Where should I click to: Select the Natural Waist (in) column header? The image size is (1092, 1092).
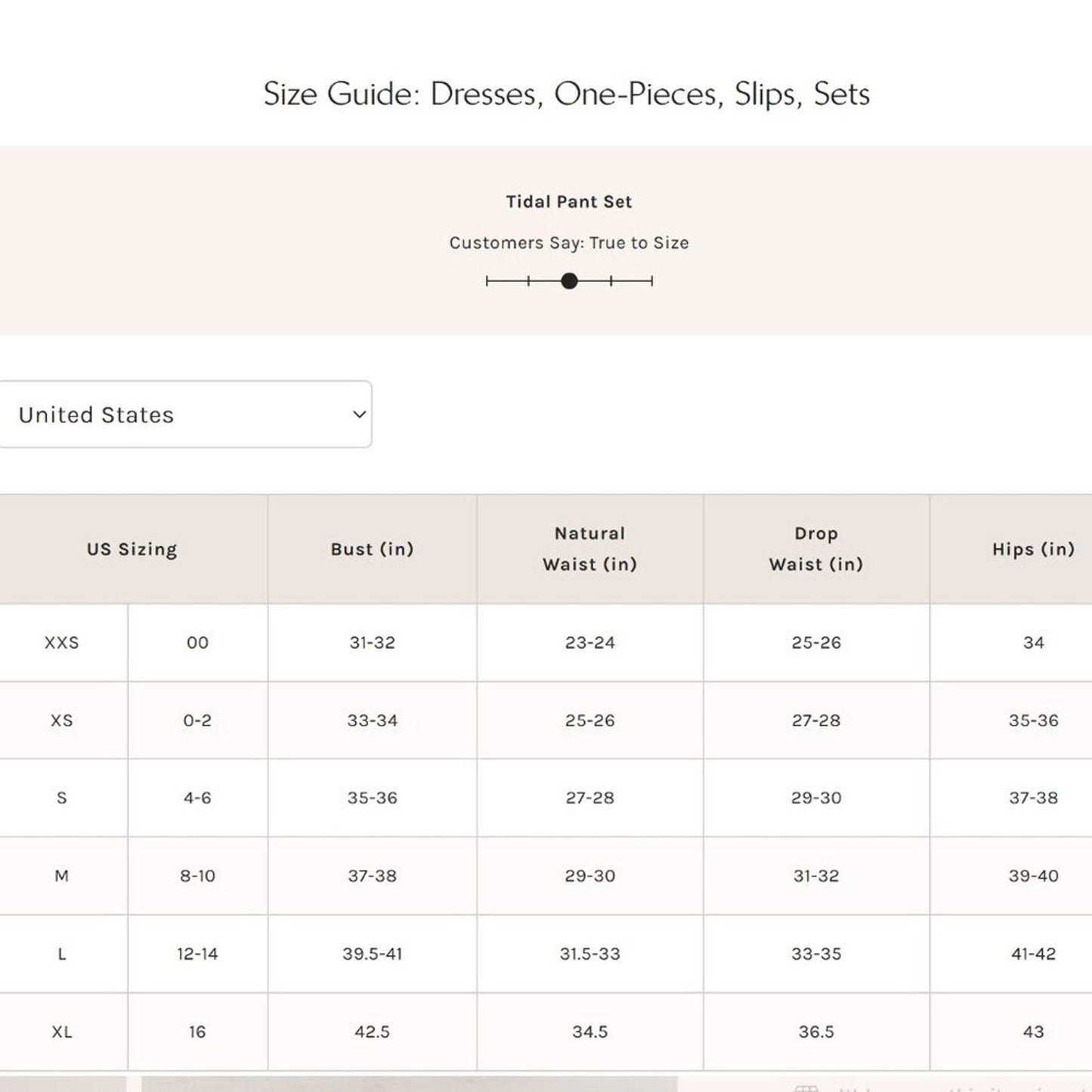(589, 549)
